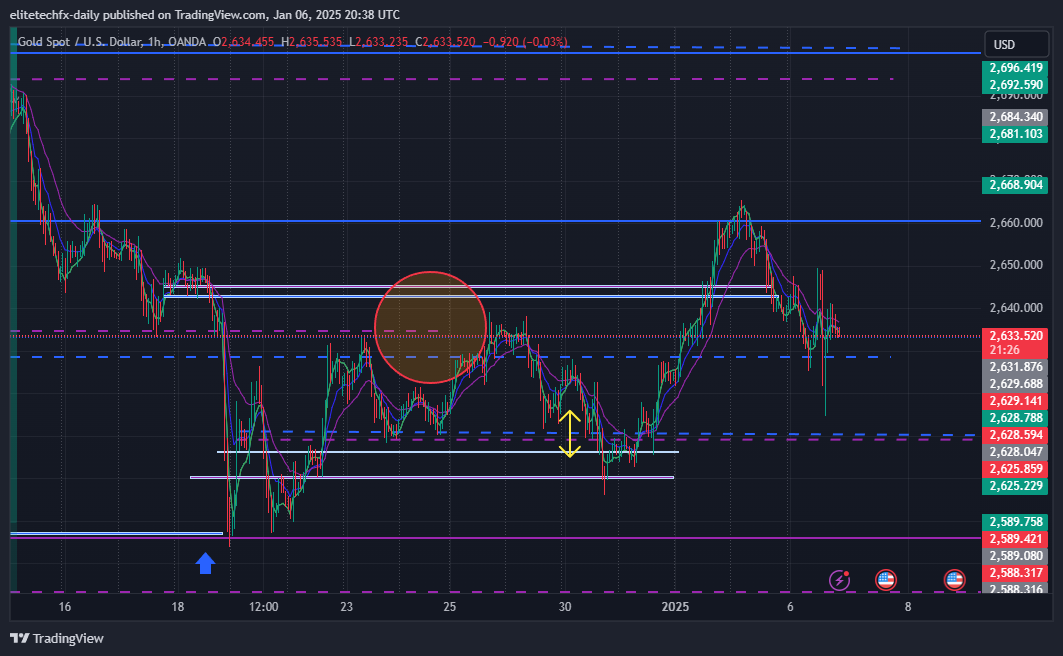Click the green 2,625.229 price label
Screen dimensions: 1063x656
coord(1016,485)
